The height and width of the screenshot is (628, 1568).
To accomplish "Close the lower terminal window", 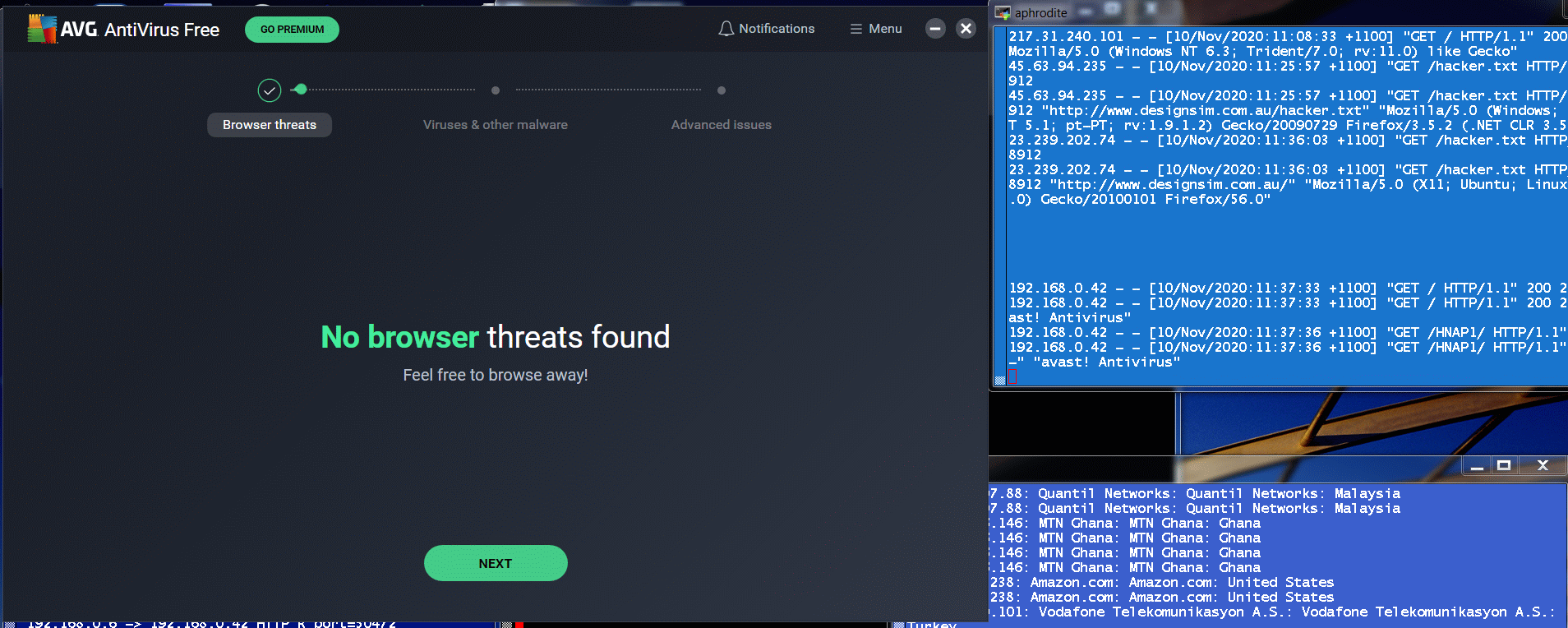I will coord(1543,466).
